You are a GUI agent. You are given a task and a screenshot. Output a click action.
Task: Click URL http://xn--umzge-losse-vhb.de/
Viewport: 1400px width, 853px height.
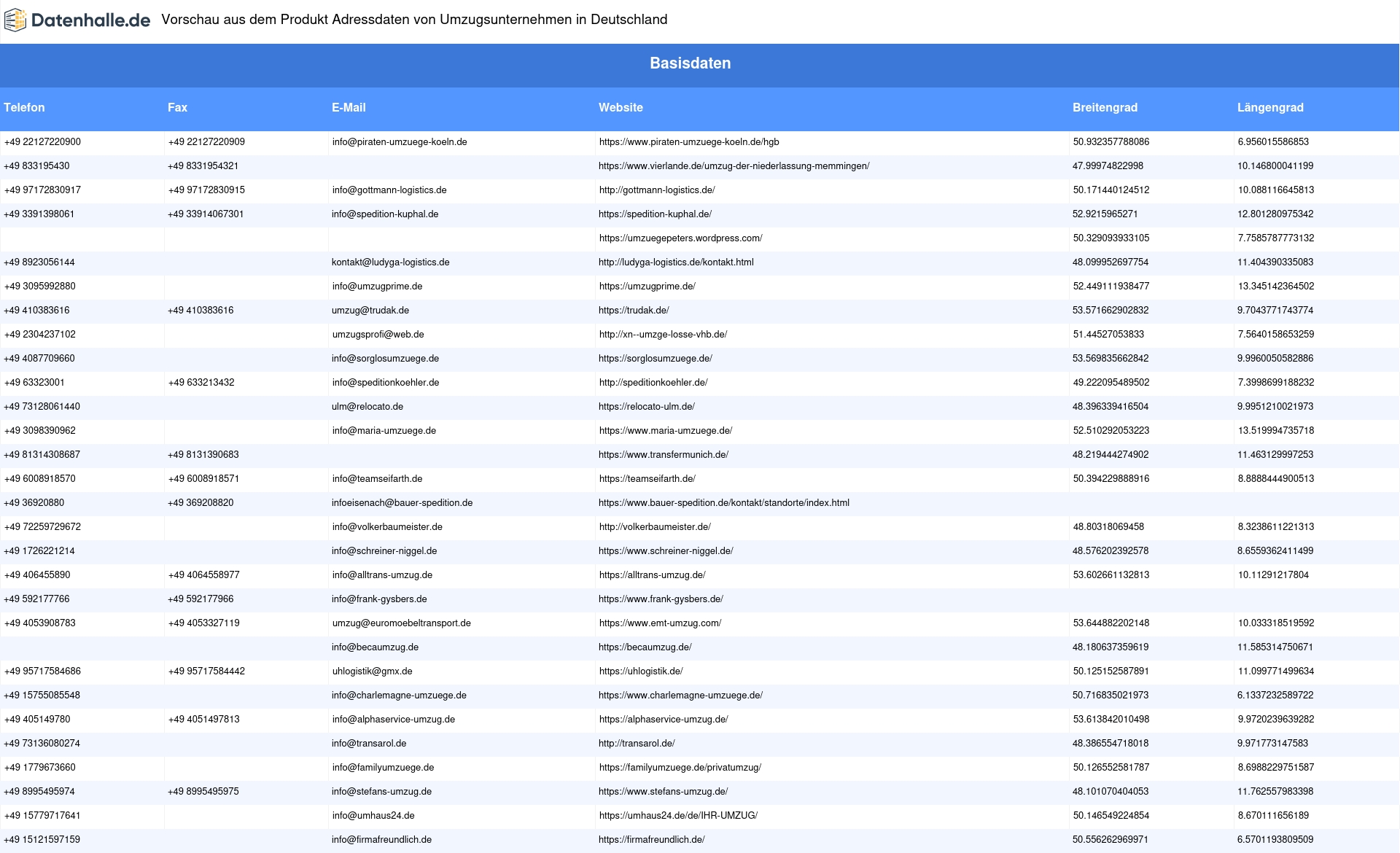664,335
